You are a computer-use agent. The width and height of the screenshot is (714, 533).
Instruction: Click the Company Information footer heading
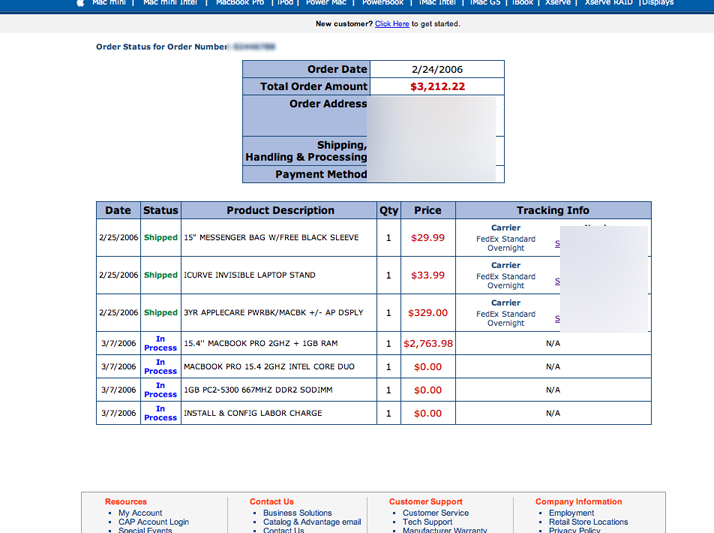(x=578, y=502)
